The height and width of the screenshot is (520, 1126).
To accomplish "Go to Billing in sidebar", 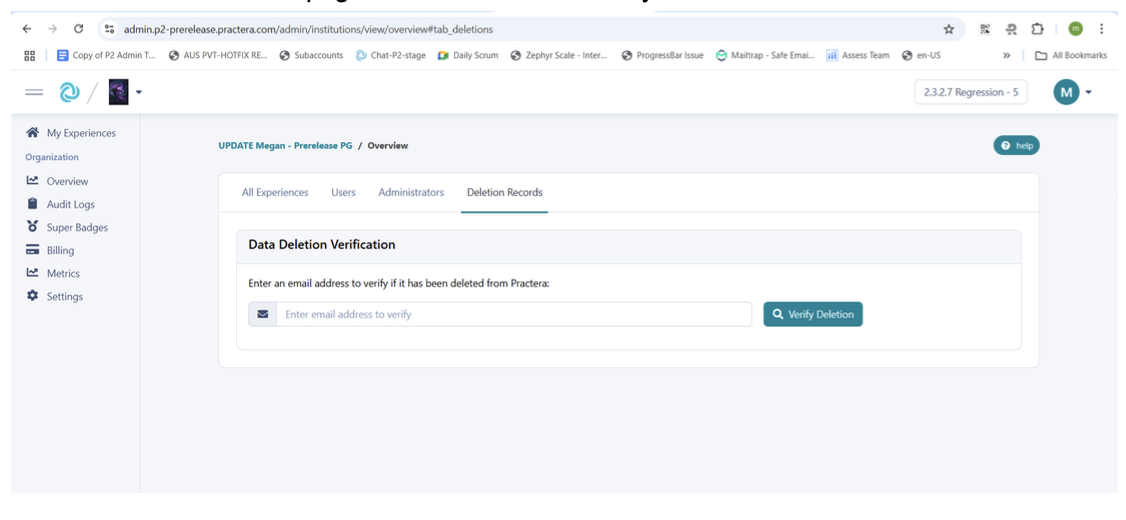I will coord(60,250).
